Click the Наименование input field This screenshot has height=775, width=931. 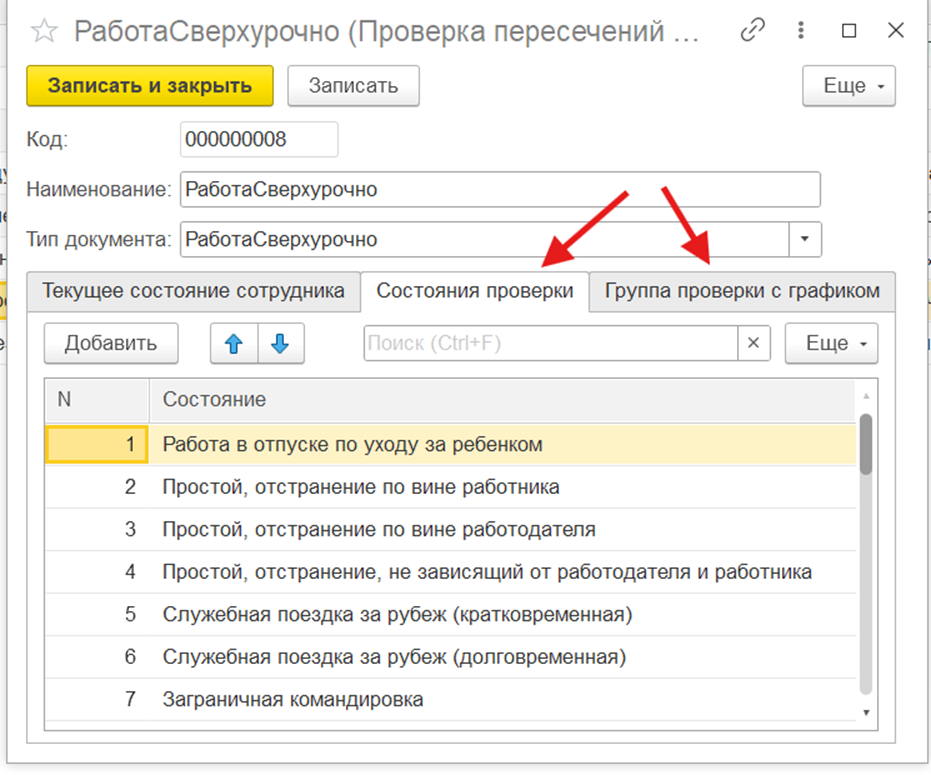pos(499,189)
